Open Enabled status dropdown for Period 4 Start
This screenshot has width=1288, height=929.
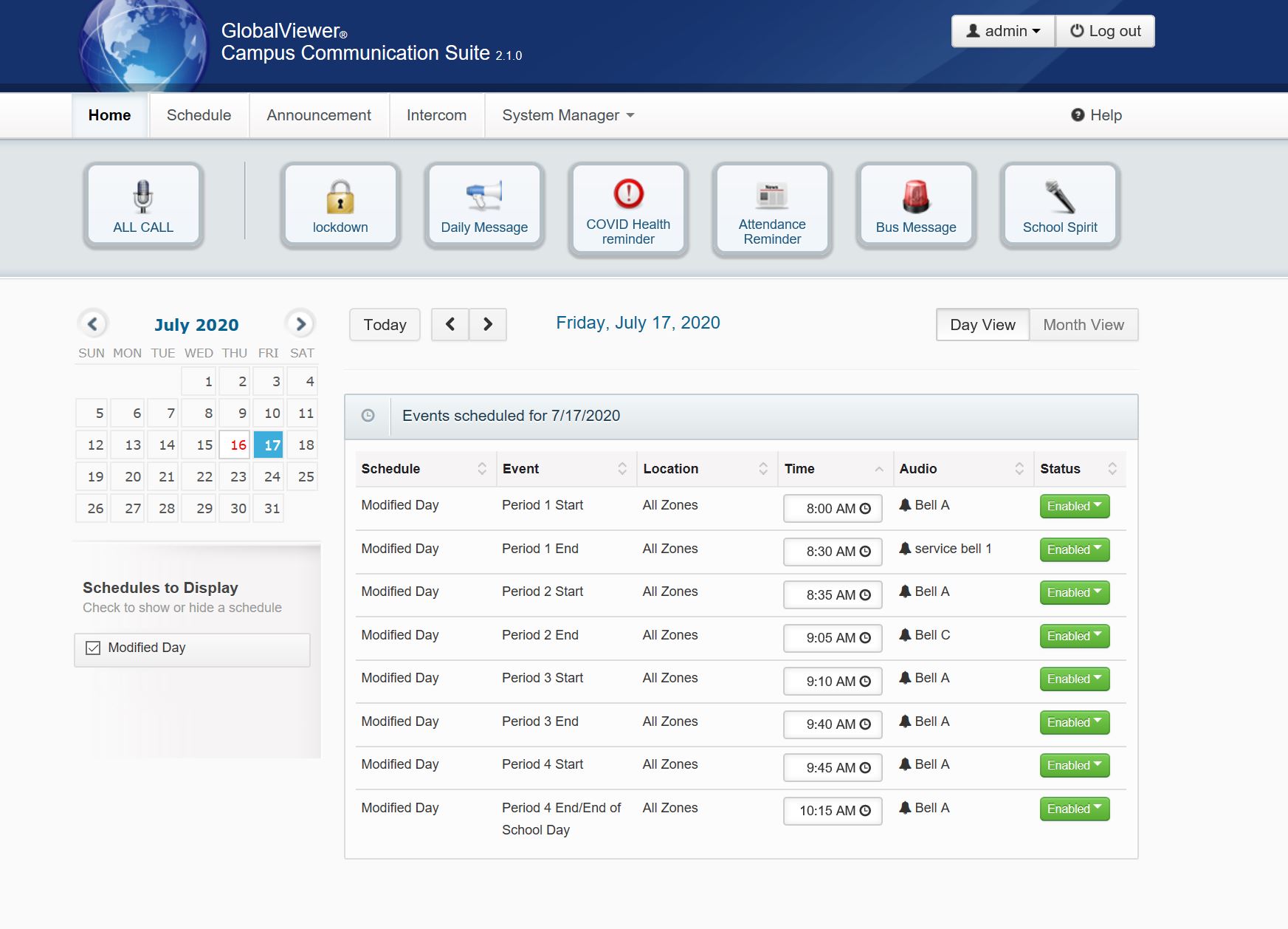[1075, 766]
